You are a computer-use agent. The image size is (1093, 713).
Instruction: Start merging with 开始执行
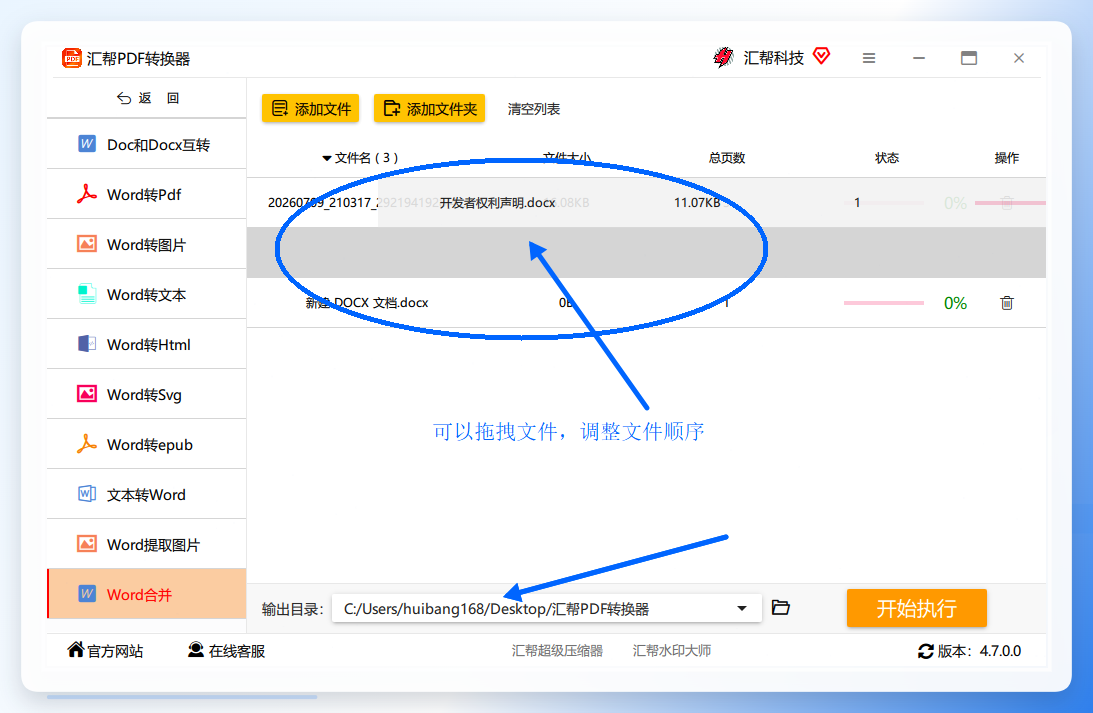[917, 608]
